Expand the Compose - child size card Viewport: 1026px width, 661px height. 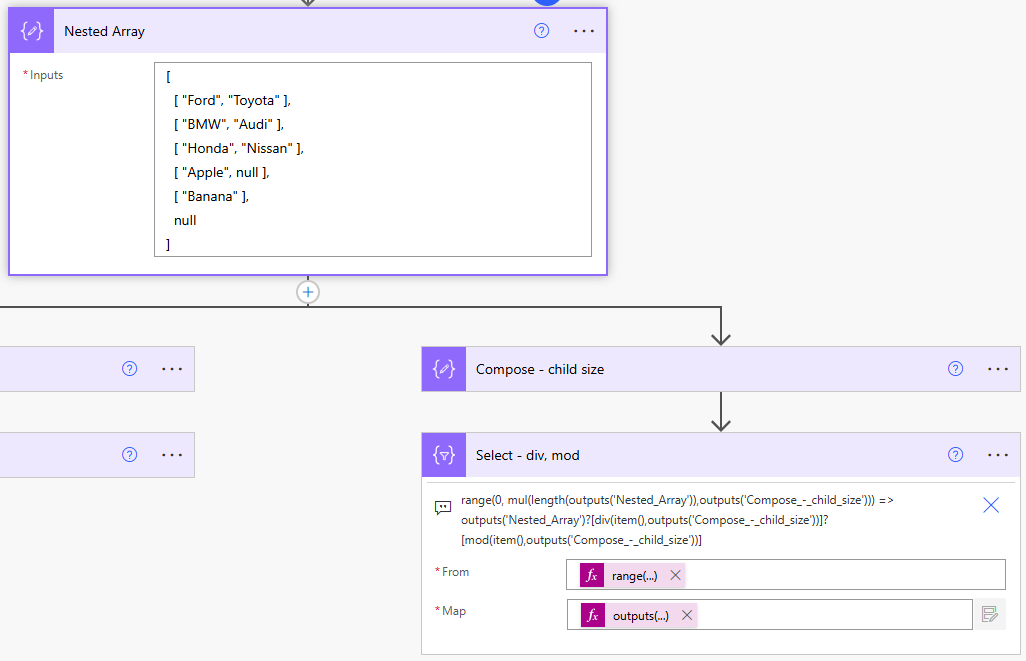click(x=700, y=369)
